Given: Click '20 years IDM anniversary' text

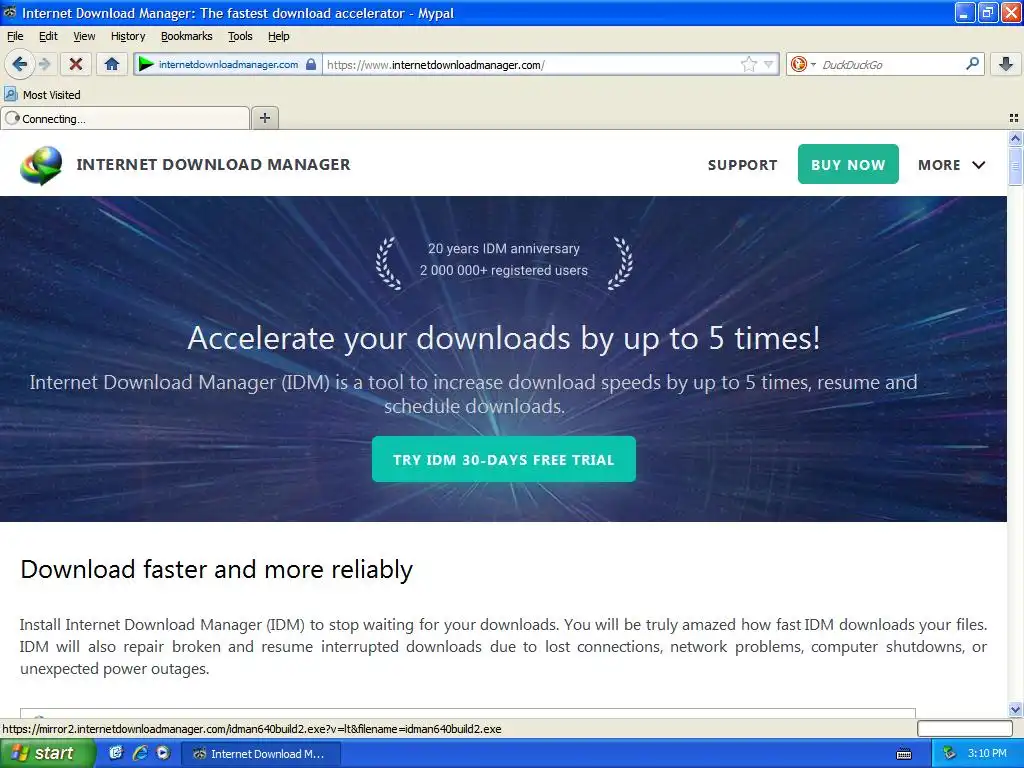Looking at the screenshot, I should coord(504,248).
